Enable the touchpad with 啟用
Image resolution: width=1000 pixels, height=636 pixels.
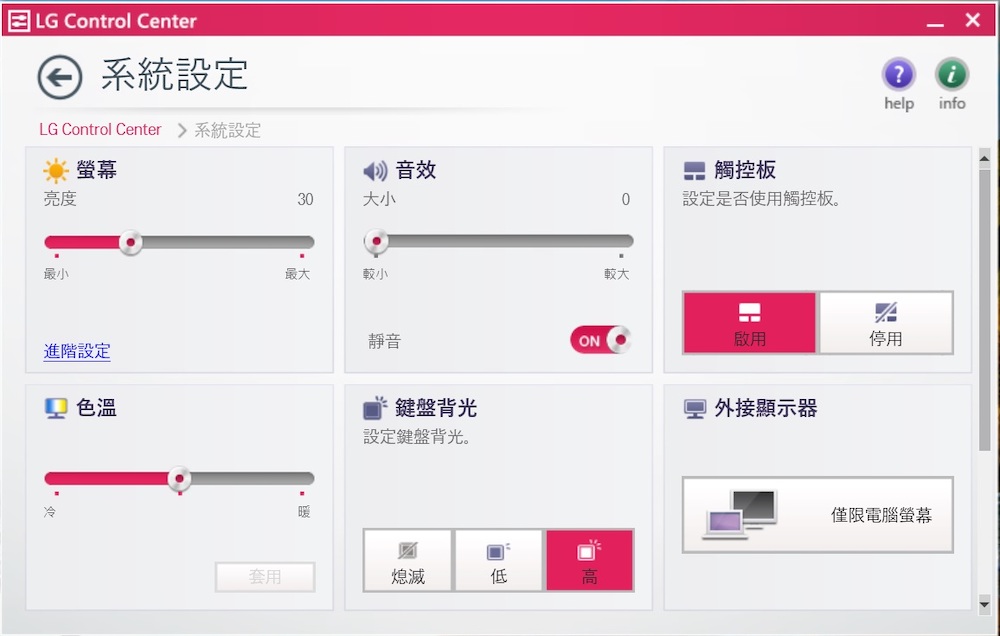tap(749, 323)
